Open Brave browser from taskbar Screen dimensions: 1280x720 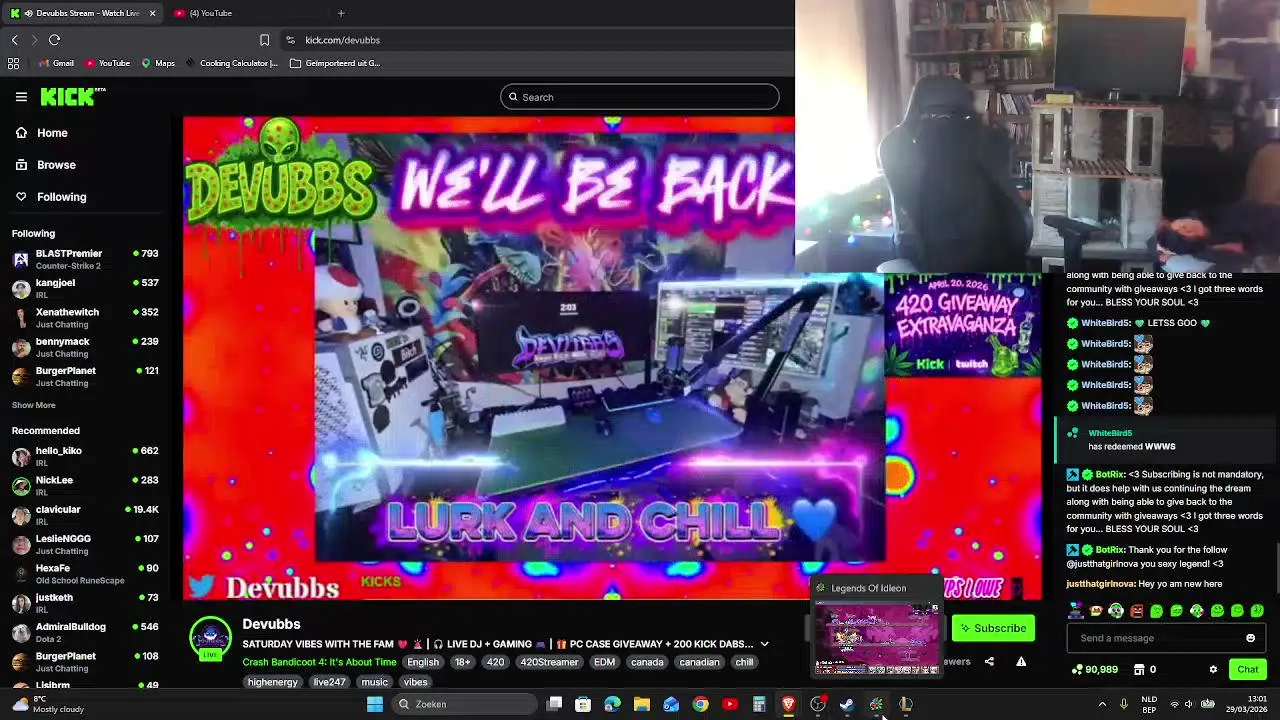(788, 704)
